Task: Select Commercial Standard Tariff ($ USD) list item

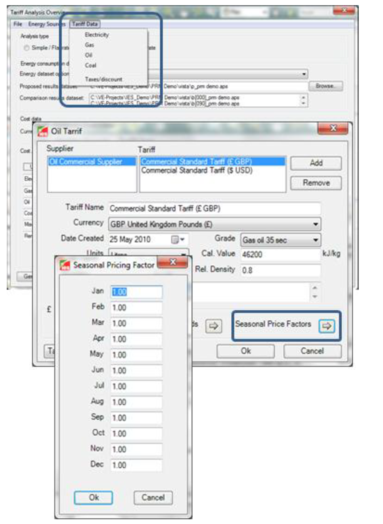Action: [197, 170]
